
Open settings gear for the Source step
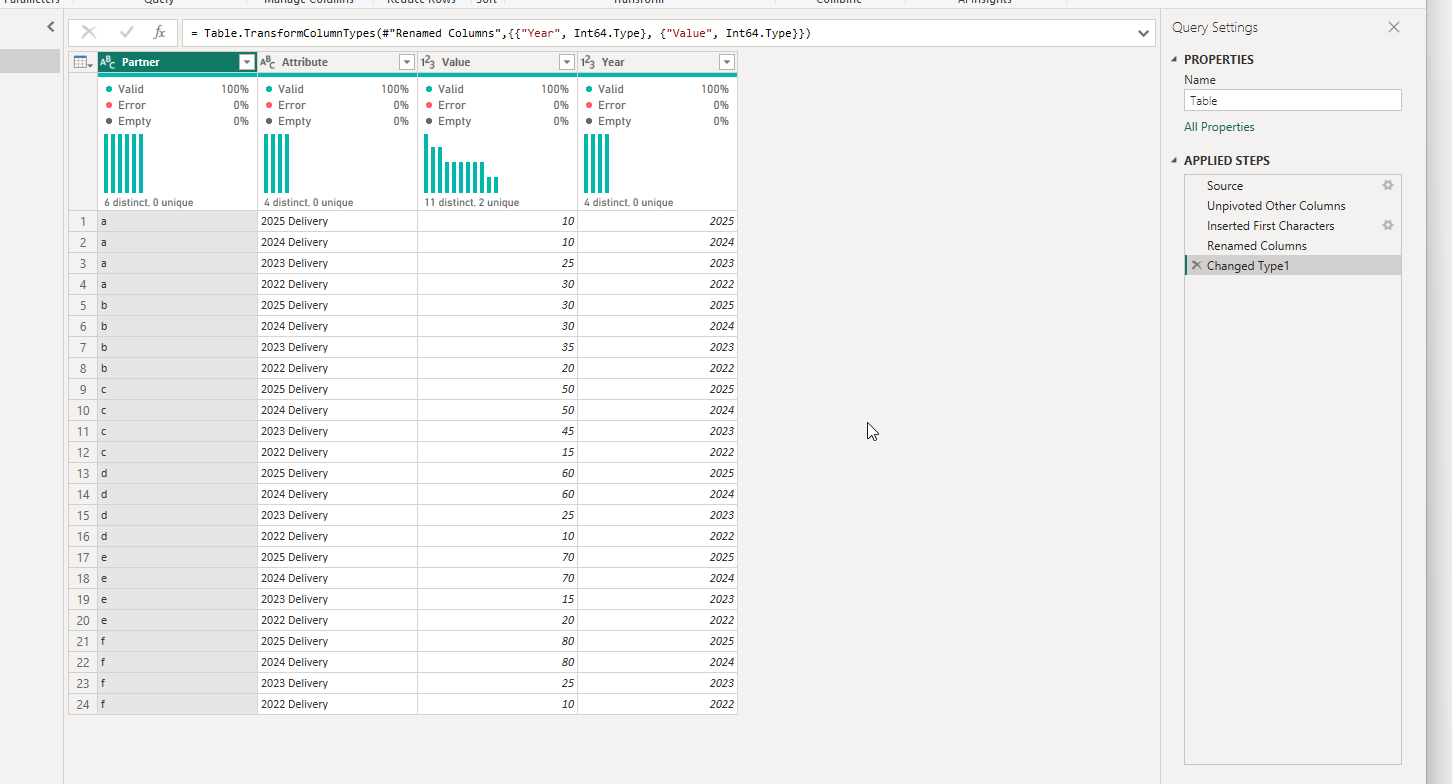click(1388, 186)
